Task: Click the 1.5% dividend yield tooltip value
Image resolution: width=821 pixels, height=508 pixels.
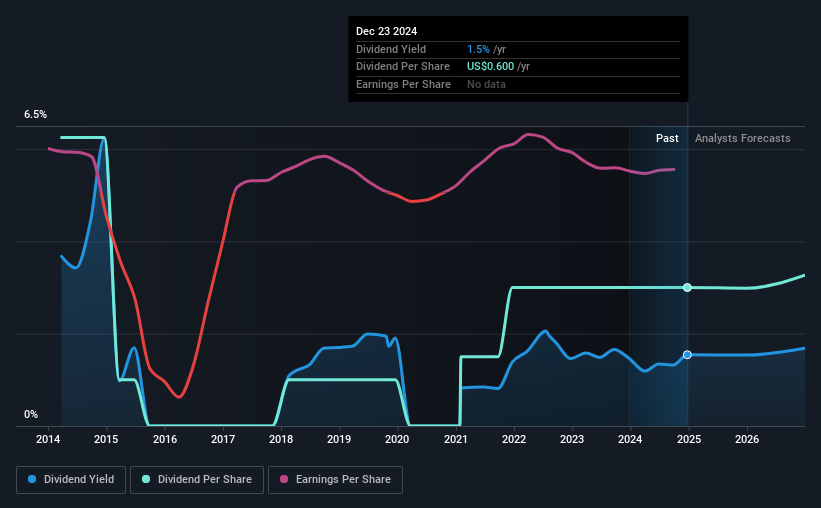Action: (x=478, y=49)
